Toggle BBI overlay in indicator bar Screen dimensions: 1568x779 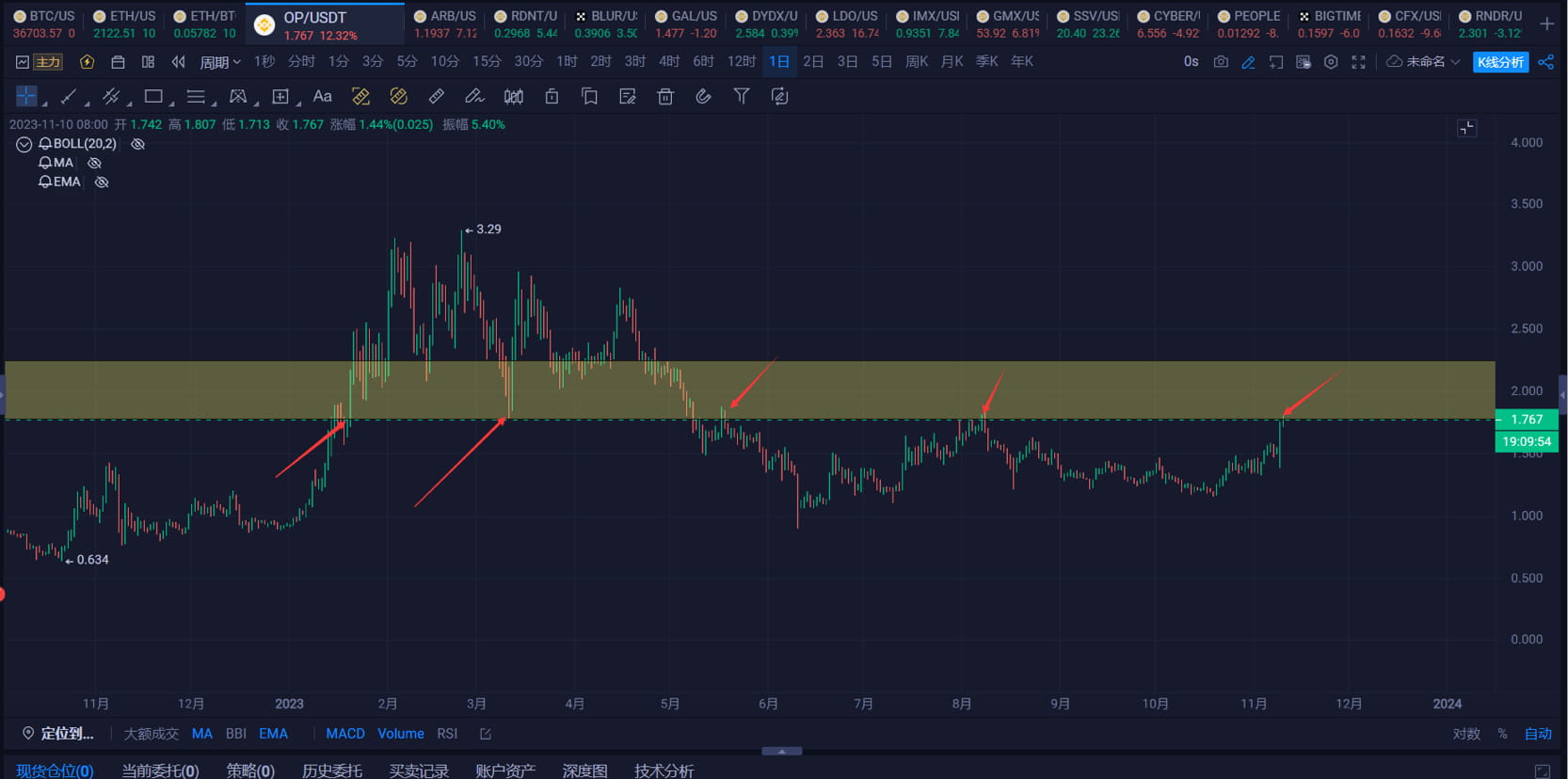[x=236, y=734]
